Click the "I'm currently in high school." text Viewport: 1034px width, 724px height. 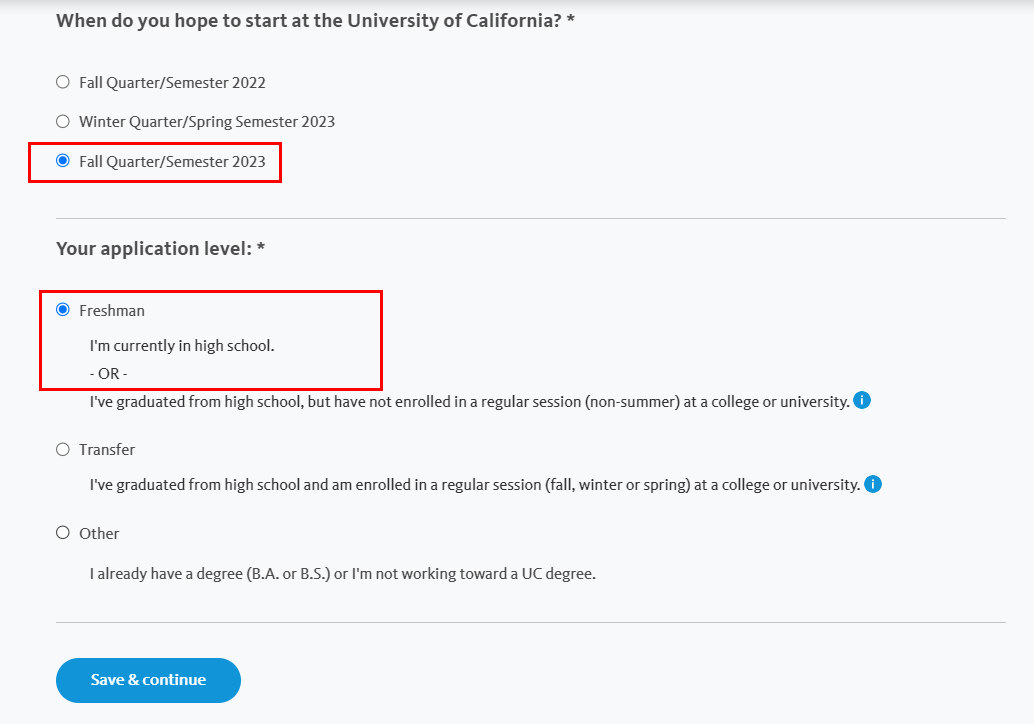tap(182, 346)
